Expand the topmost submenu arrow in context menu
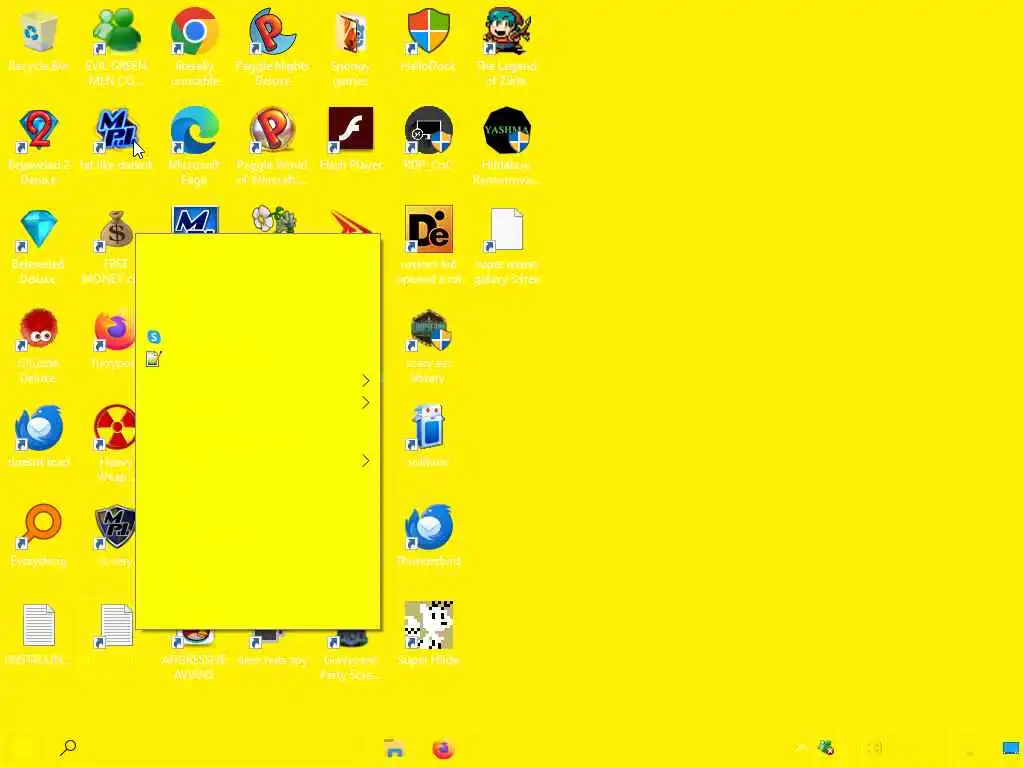This screenshot has height=768, width=1024. [366, 381]
